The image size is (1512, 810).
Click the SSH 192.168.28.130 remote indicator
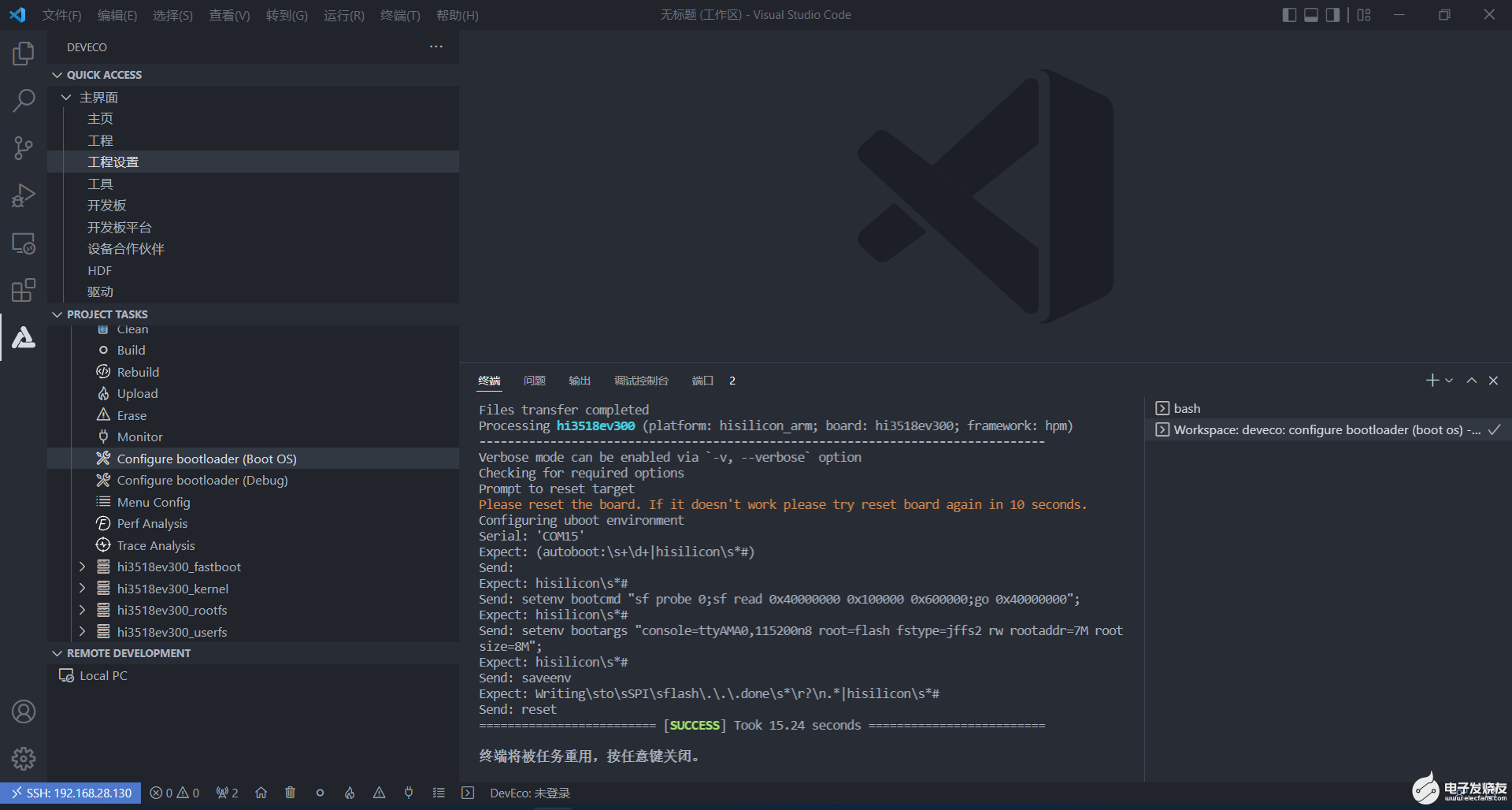(x=71, y=793)
